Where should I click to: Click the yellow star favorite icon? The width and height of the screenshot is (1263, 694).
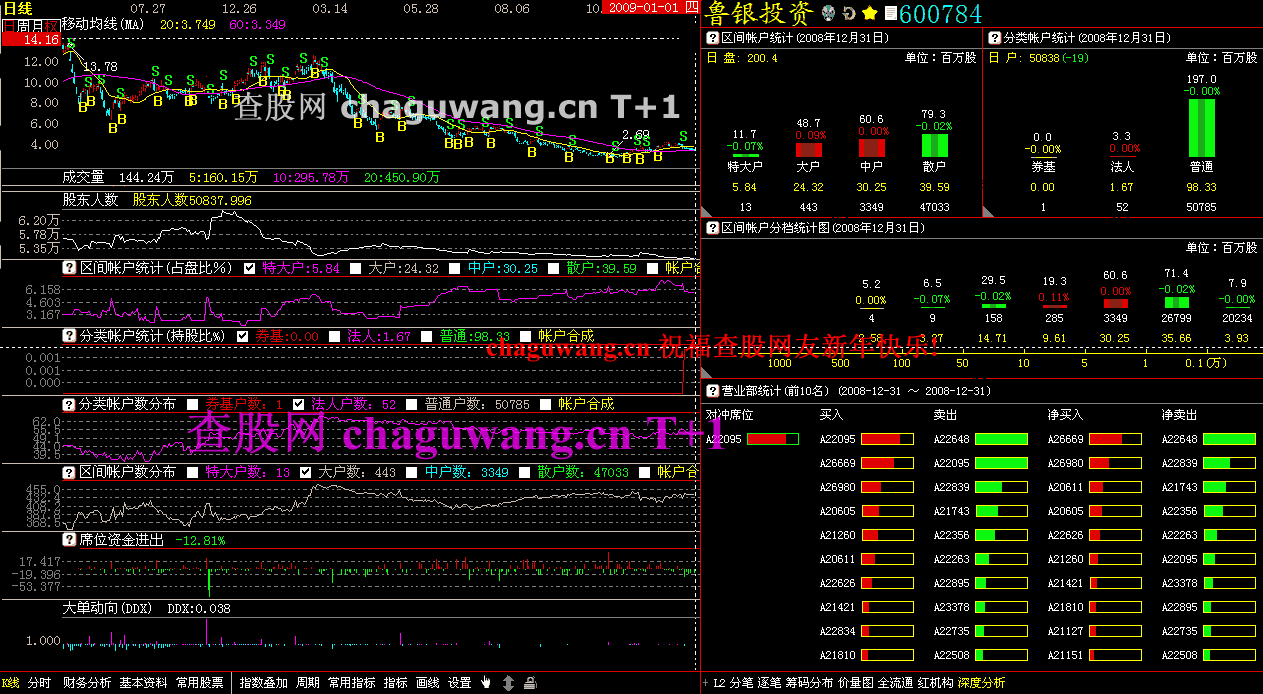(870, 13)
